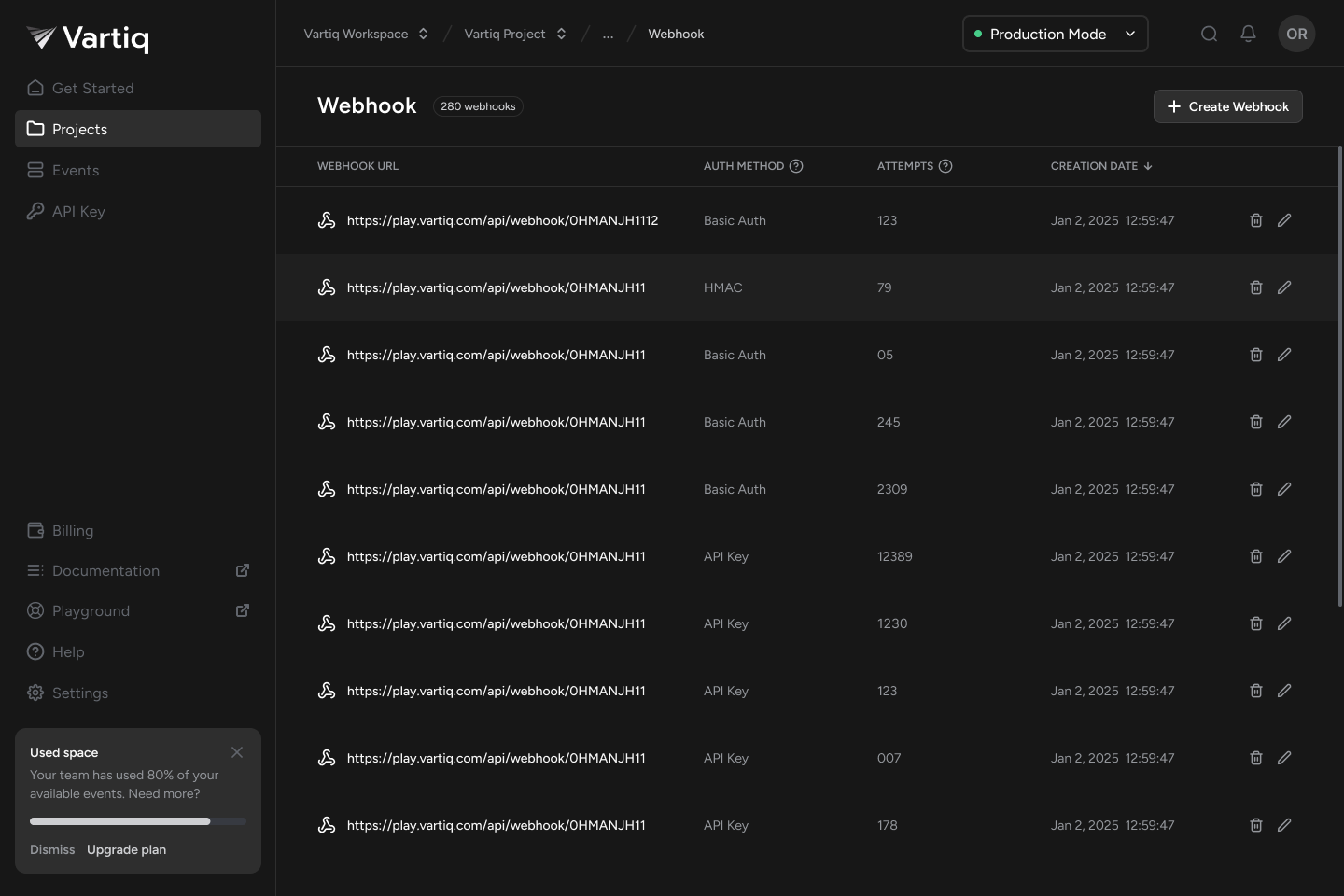Open Playground external link icon
Viewport: 1344px width, 896px height.
point(243,610)
